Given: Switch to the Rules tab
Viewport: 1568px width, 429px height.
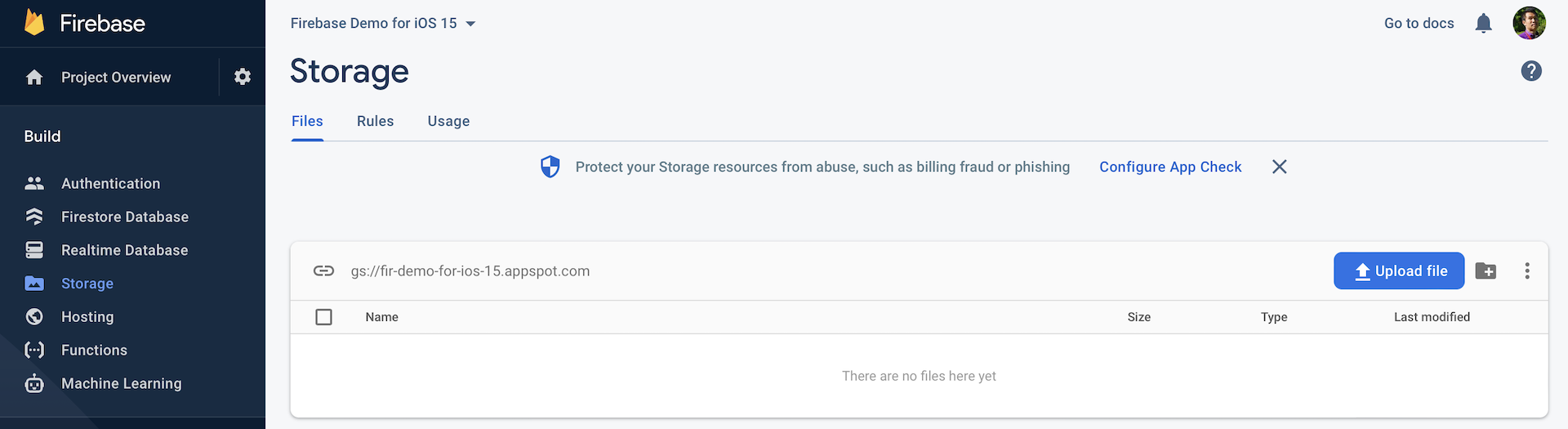Looking at the screenshot, I should [375, 121].
